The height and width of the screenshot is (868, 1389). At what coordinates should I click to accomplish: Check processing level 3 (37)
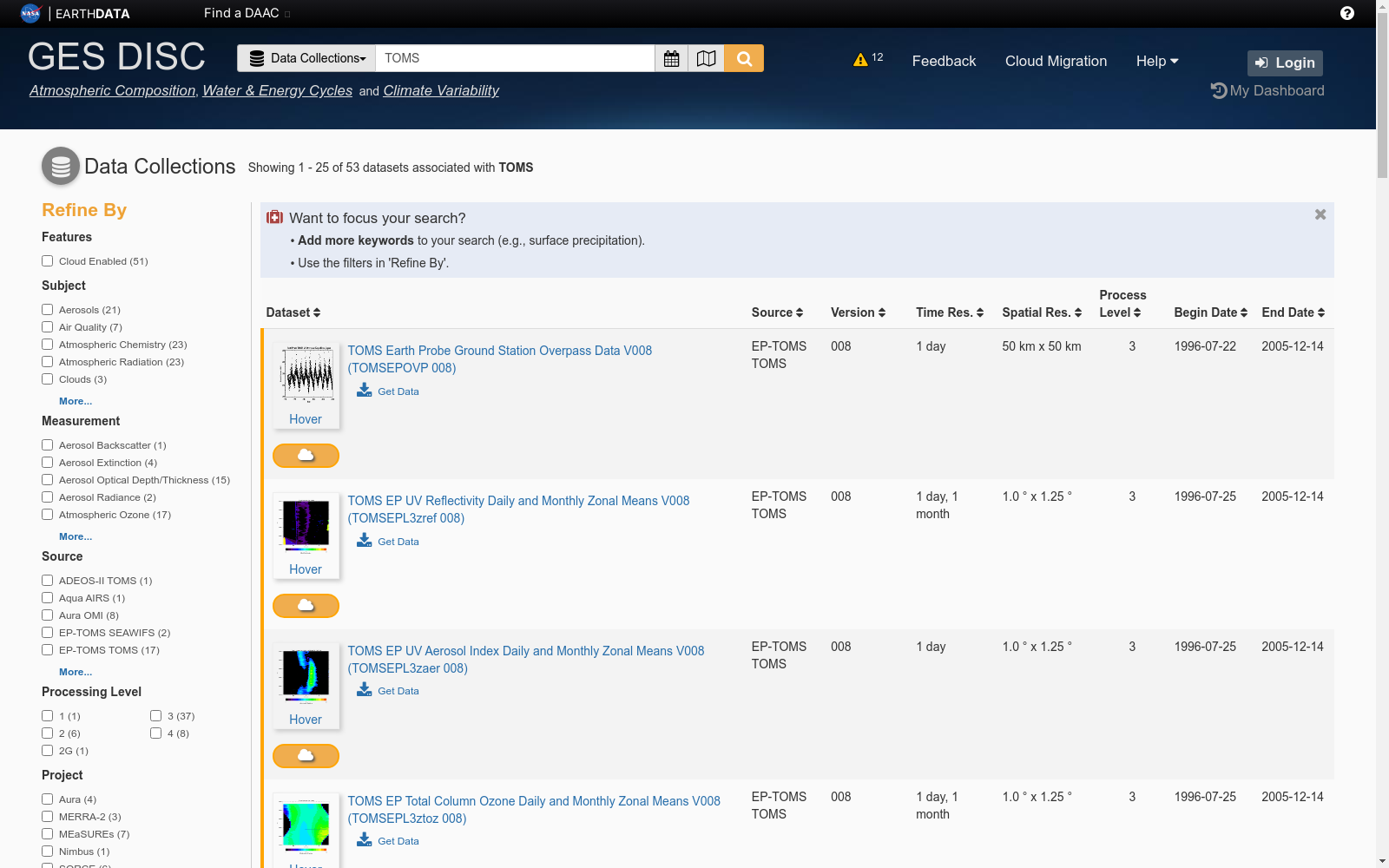pos(156,716)
